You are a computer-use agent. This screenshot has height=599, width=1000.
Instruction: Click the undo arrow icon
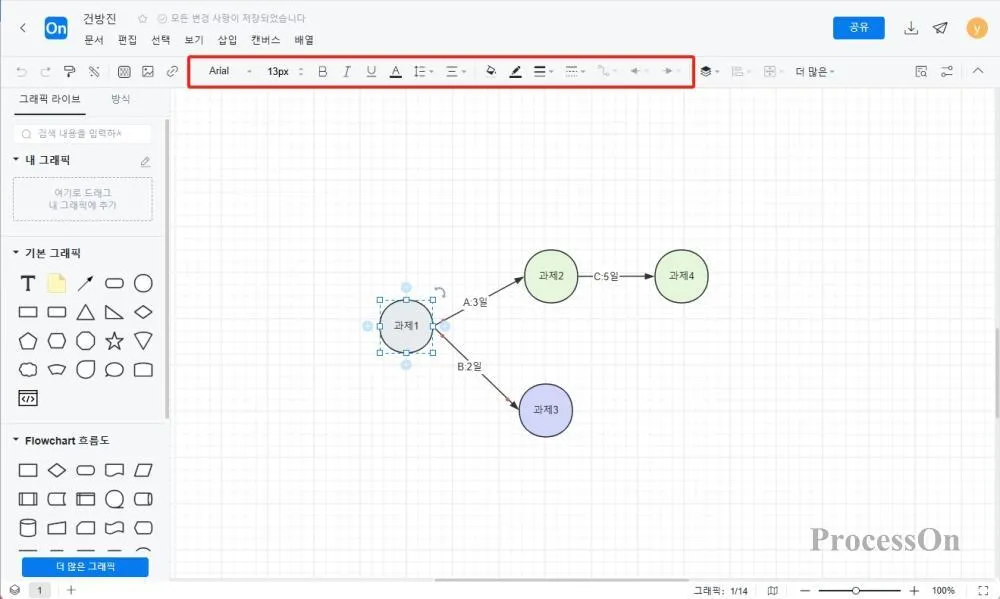pyautogui.click(x=21, y=71)
